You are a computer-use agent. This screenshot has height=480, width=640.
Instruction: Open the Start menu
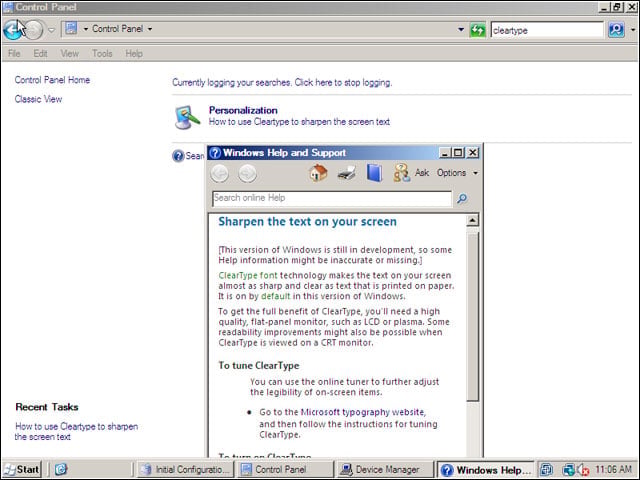[21, 469]
